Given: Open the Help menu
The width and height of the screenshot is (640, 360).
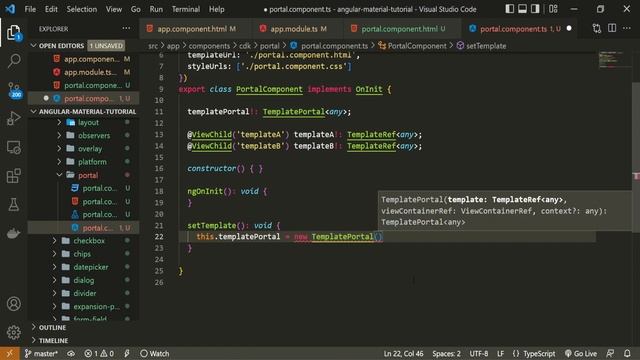Looking at the screenshot, I should tap(217, 9).
